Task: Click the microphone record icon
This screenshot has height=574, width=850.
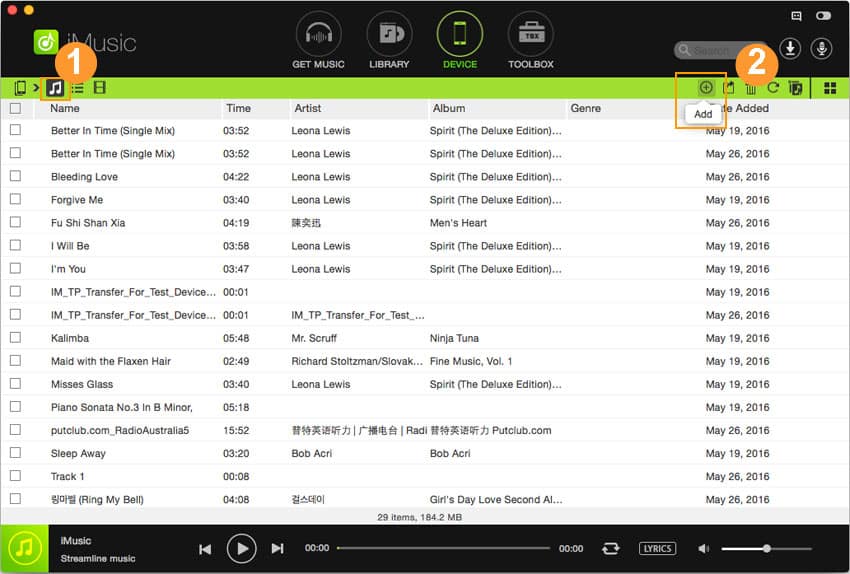Action: pos(821,49)
